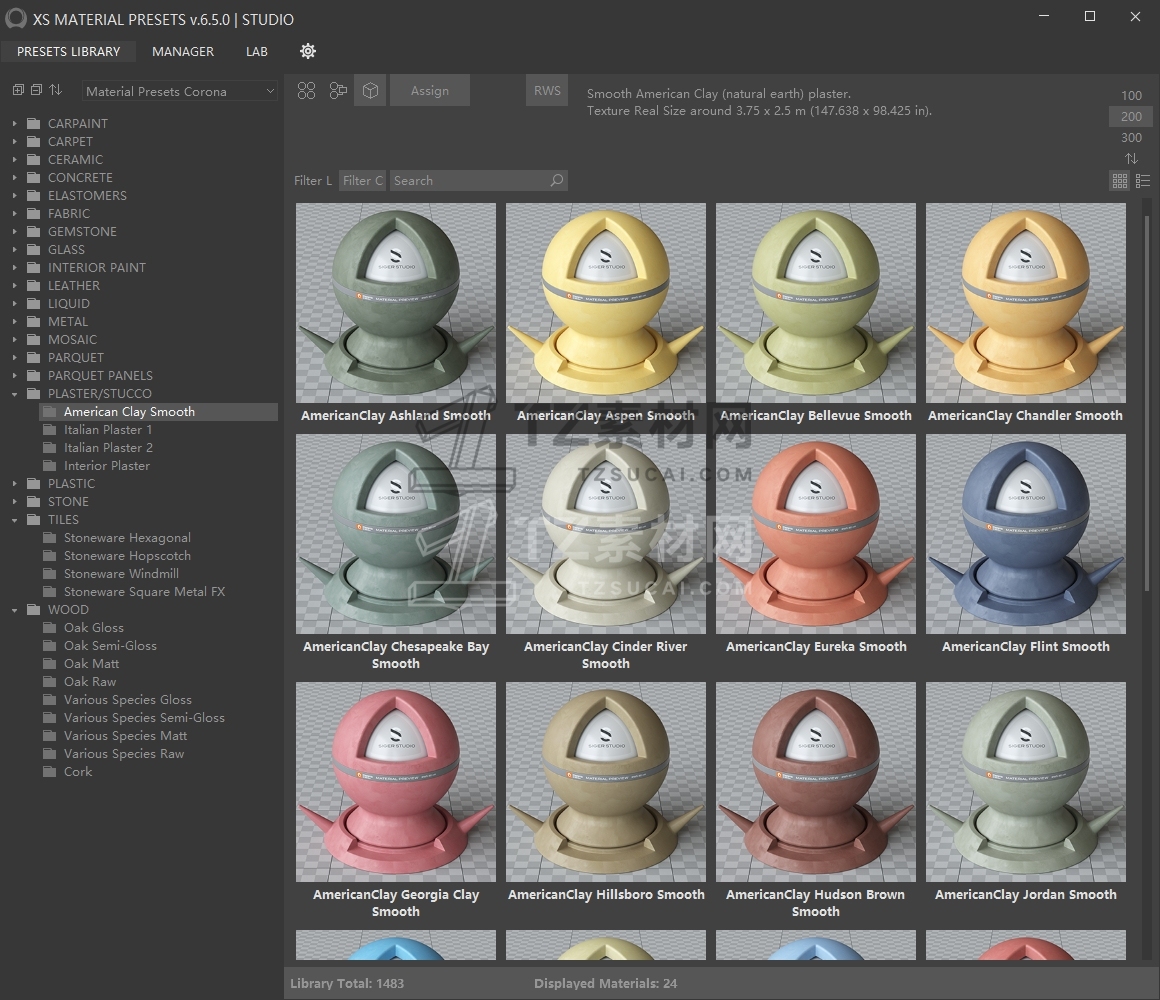Expand the CONCRETE folder arrow

click(x=14, y=178)
